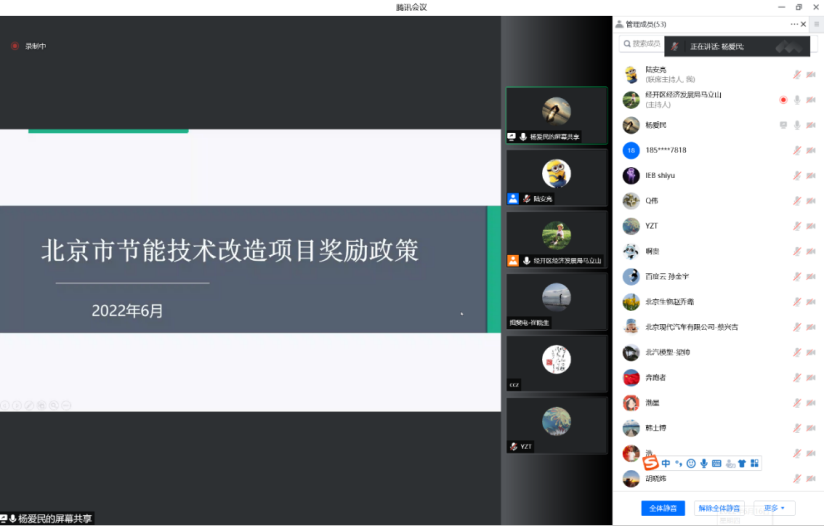
Task: Click Sogou input method logo icon
Action: click(651, 463)
